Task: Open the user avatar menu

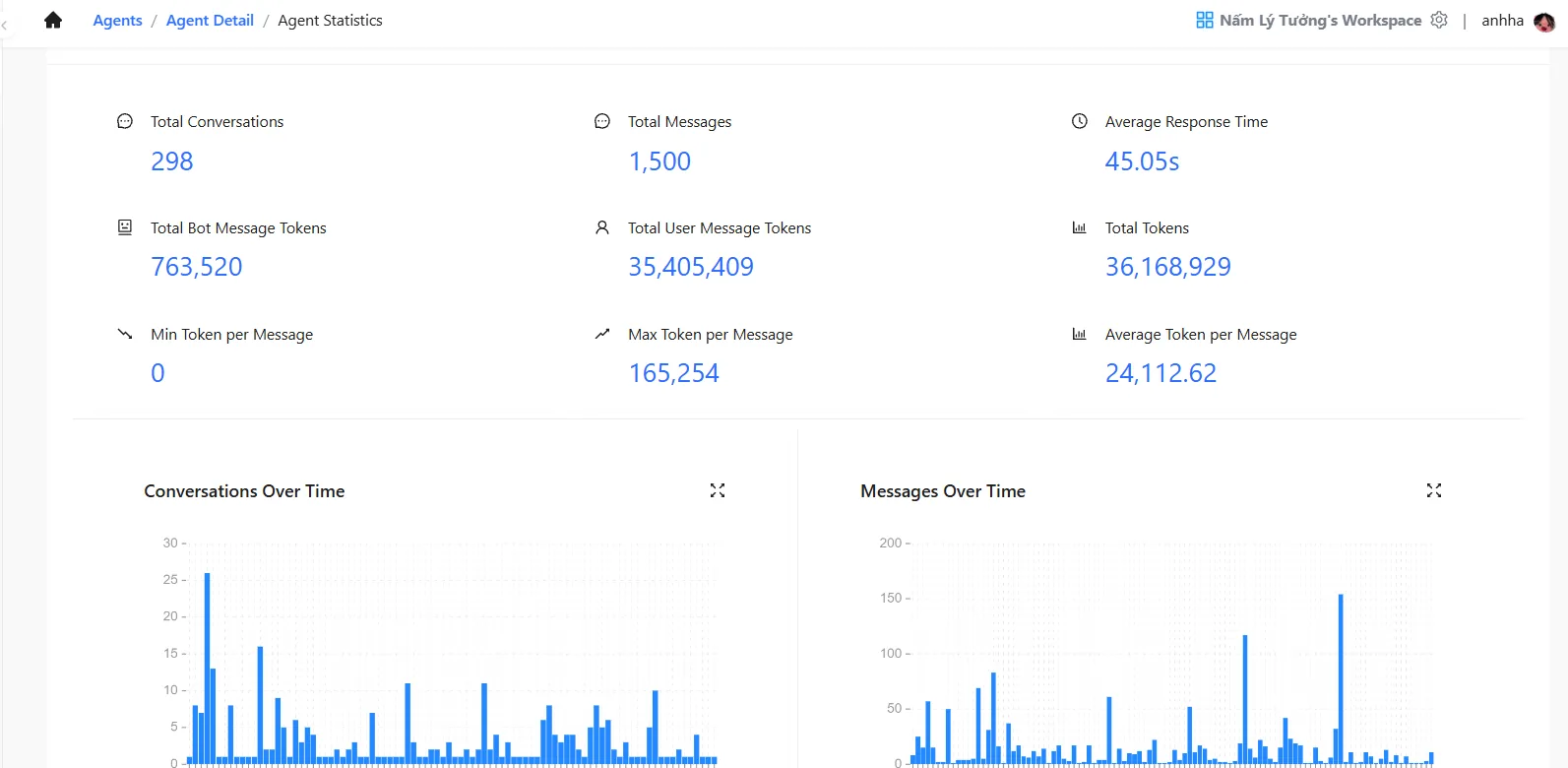Action: point(1544,22)
